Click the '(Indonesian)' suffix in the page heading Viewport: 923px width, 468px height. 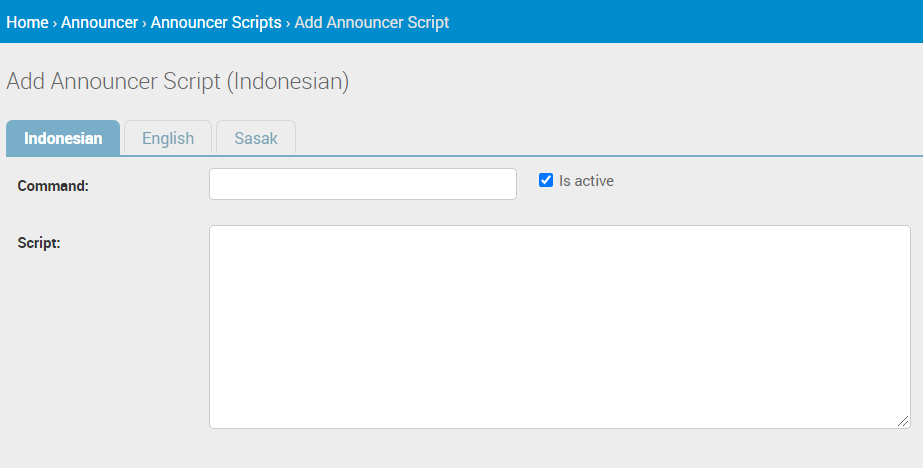click(288, 82)
